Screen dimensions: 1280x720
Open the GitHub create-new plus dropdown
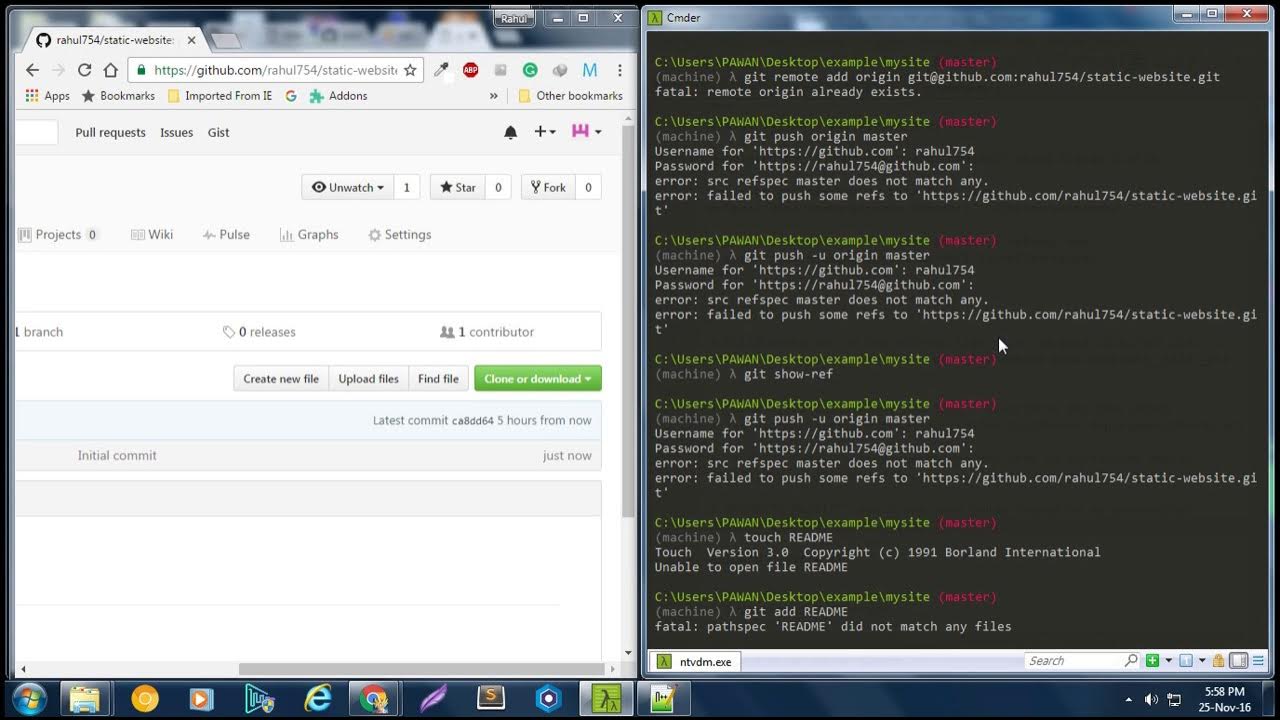pos(544,132)
